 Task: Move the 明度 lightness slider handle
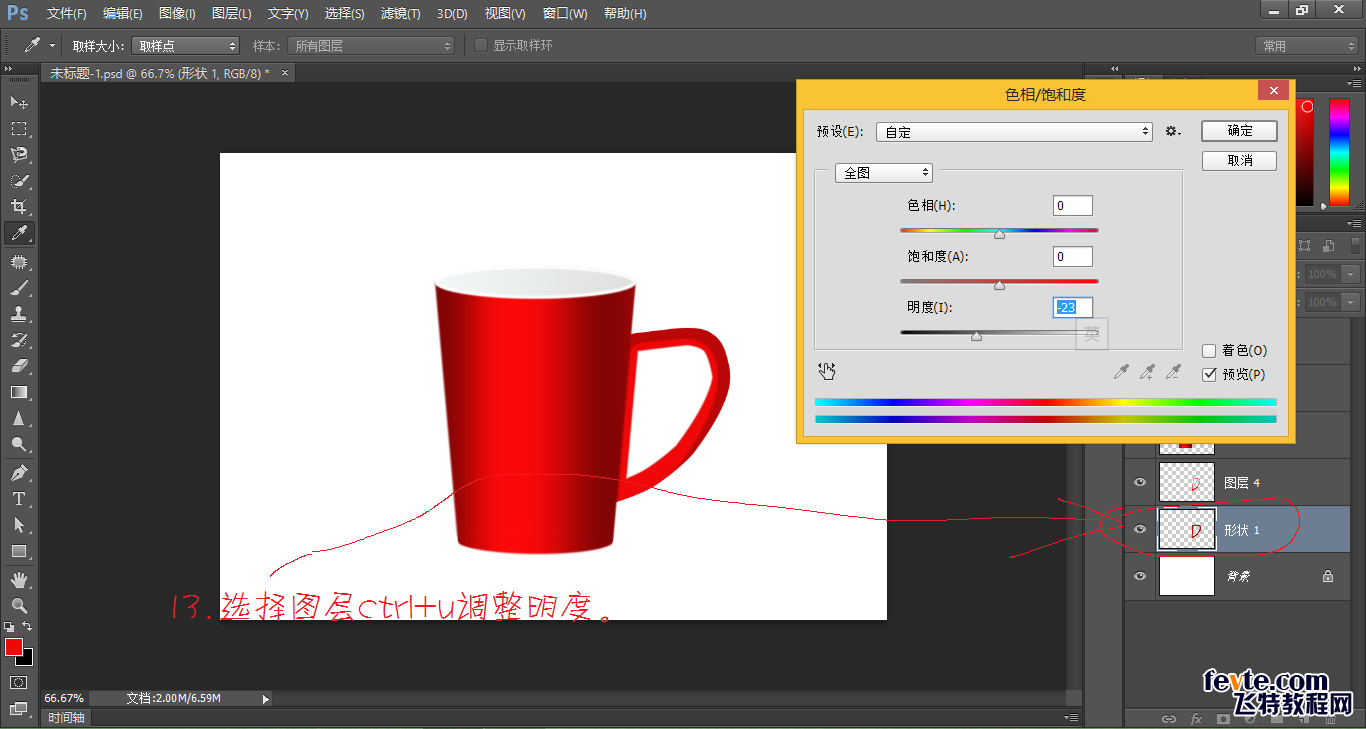[x=977, y=336]
